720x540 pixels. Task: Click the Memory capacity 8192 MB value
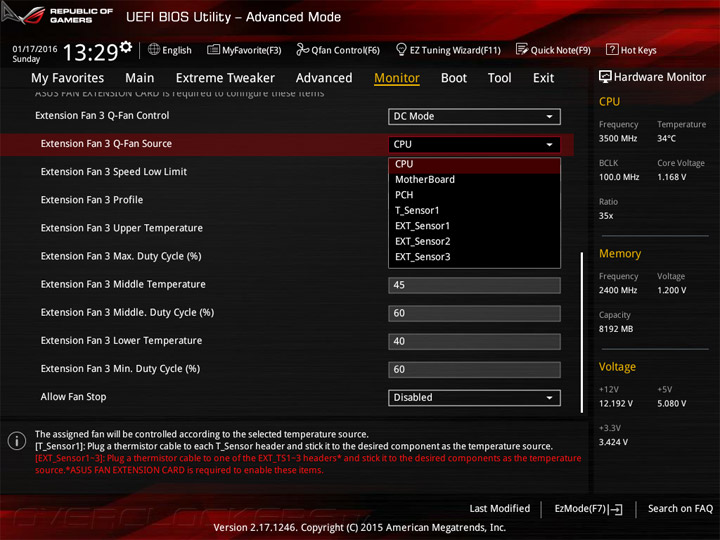[616, 329]
